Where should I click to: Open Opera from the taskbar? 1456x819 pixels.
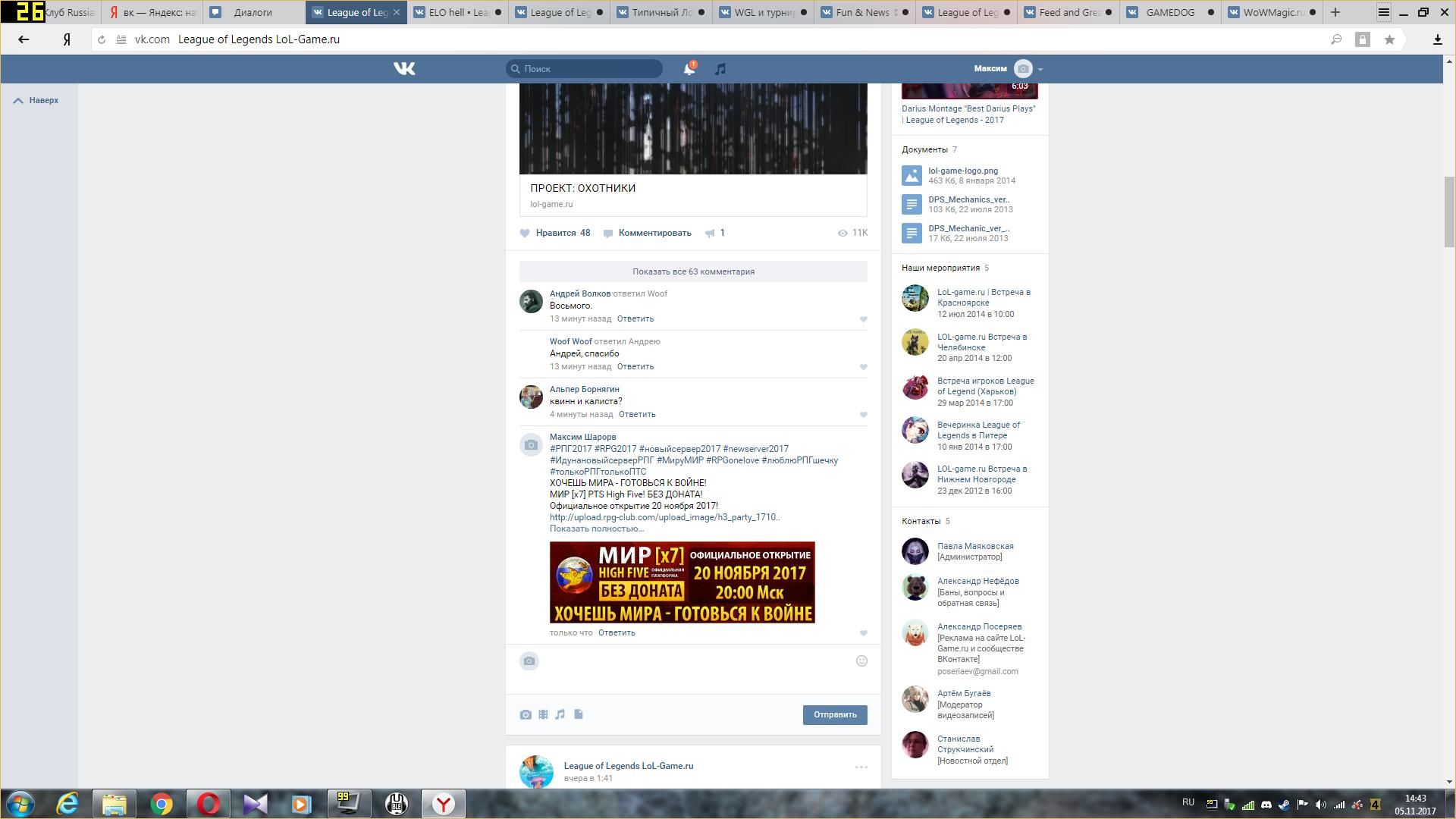coord(209,804)
